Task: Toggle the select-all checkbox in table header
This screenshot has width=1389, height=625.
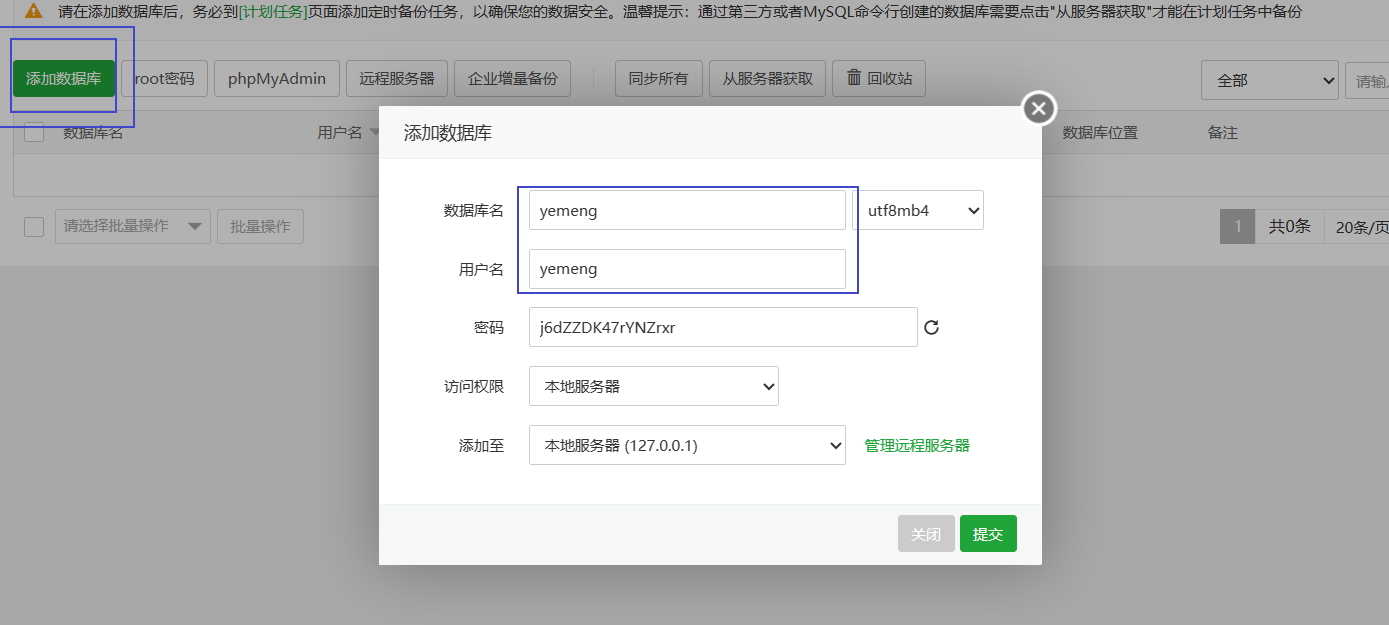Action: tap(34, 132)
